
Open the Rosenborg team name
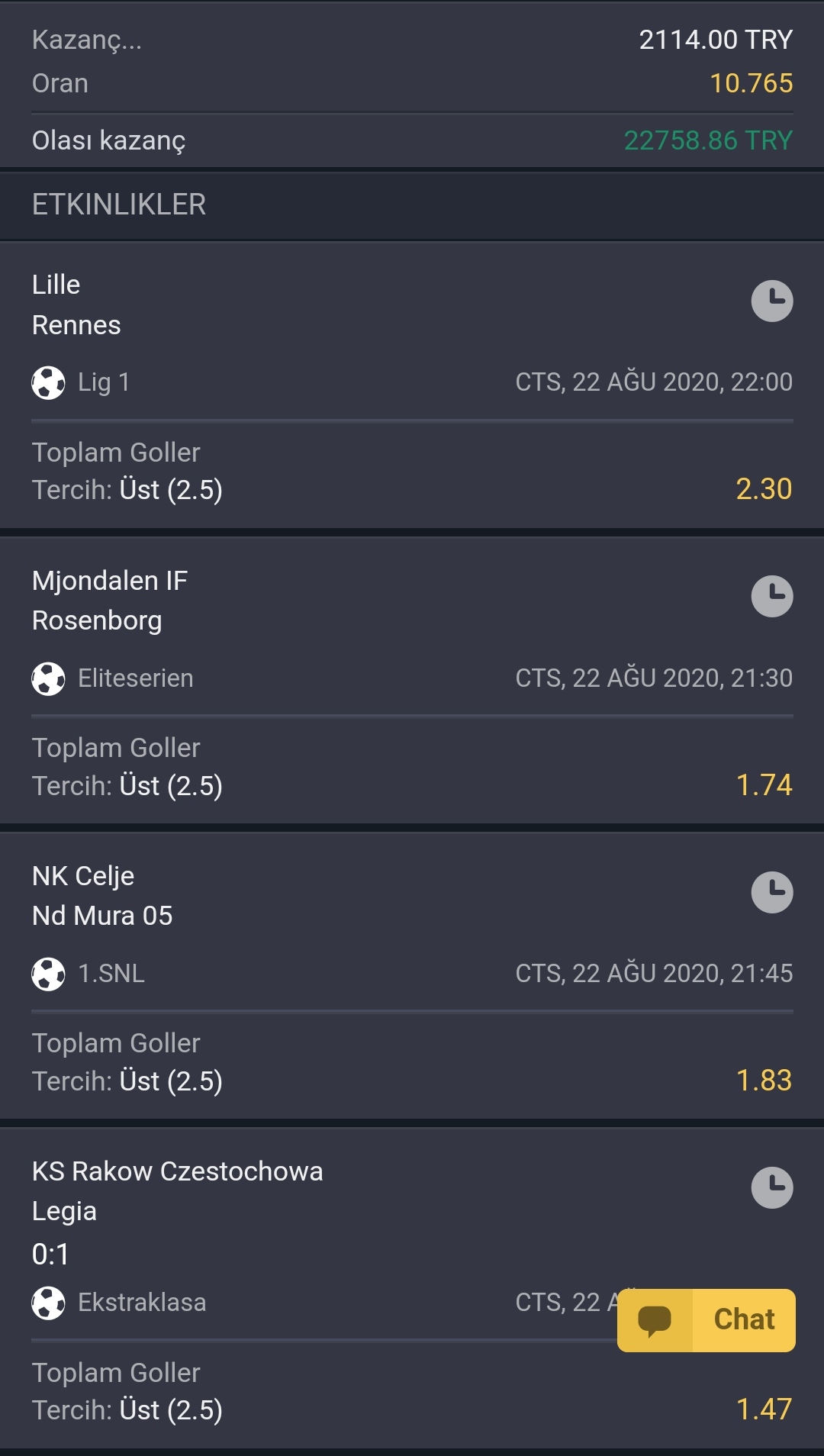97,621
